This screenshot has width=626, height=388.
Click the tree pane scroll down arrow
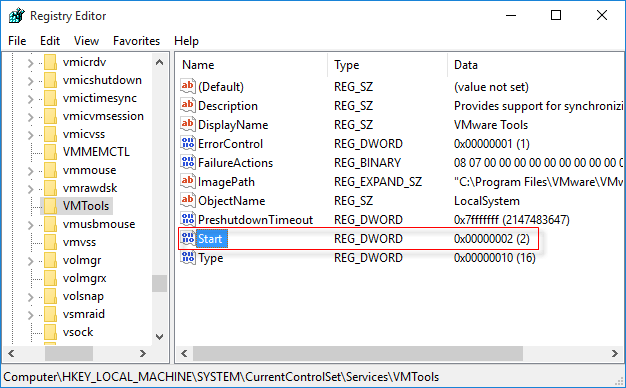tap(159, 337)
